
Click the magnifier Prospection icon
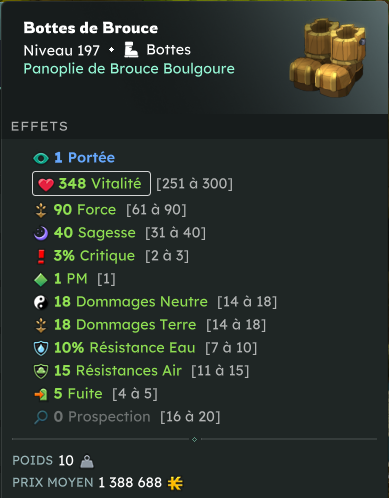click(x=41, y=417)
